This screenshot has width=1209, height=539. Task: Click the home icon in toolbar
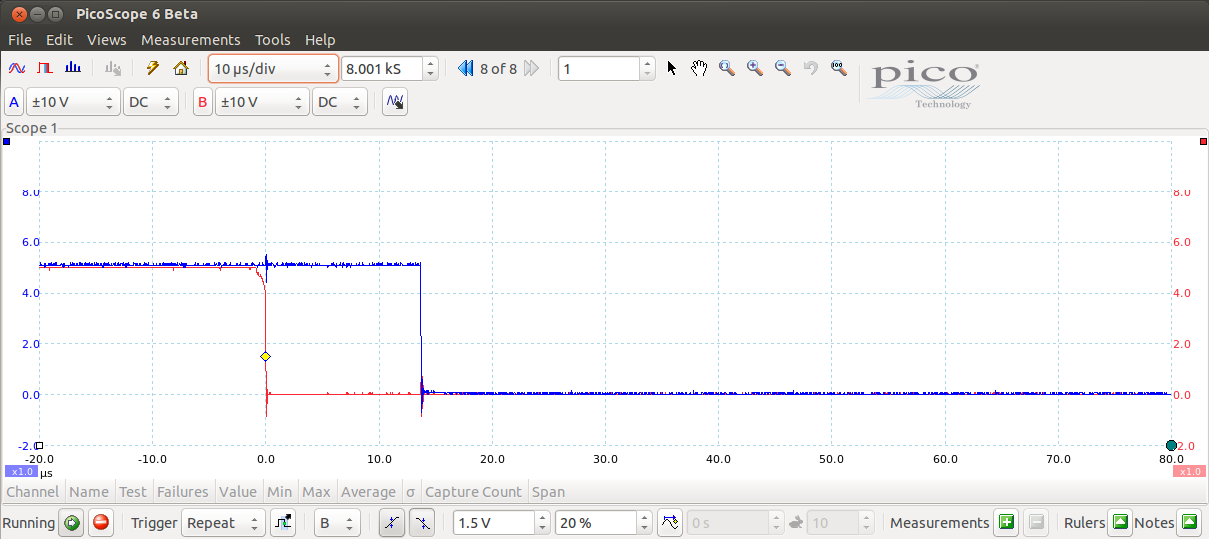click(x=181, y=69)
